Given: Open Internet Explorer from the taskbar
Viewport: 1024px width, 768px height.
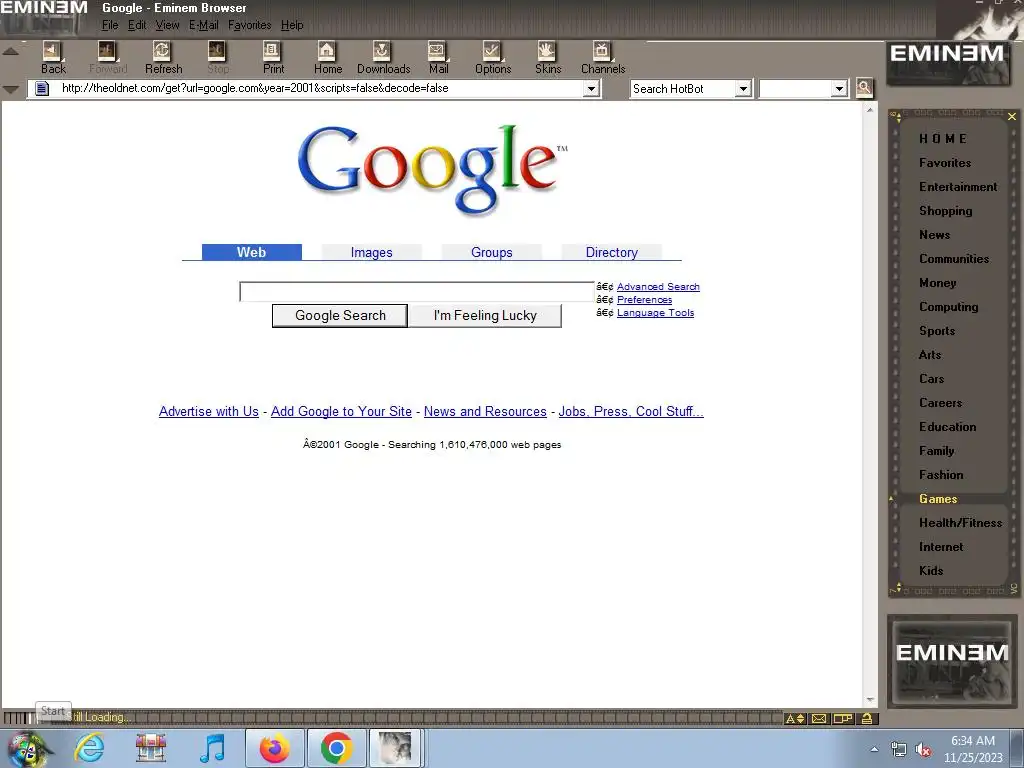Looking at the screenshot, I should coord(89,748).
